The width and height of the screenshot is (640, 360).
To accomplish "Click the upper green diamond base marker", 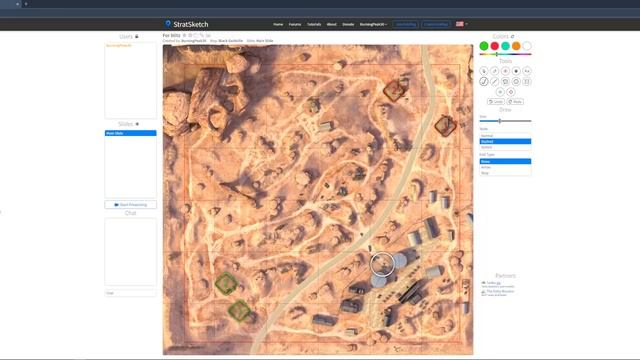I will pos(226,283).
